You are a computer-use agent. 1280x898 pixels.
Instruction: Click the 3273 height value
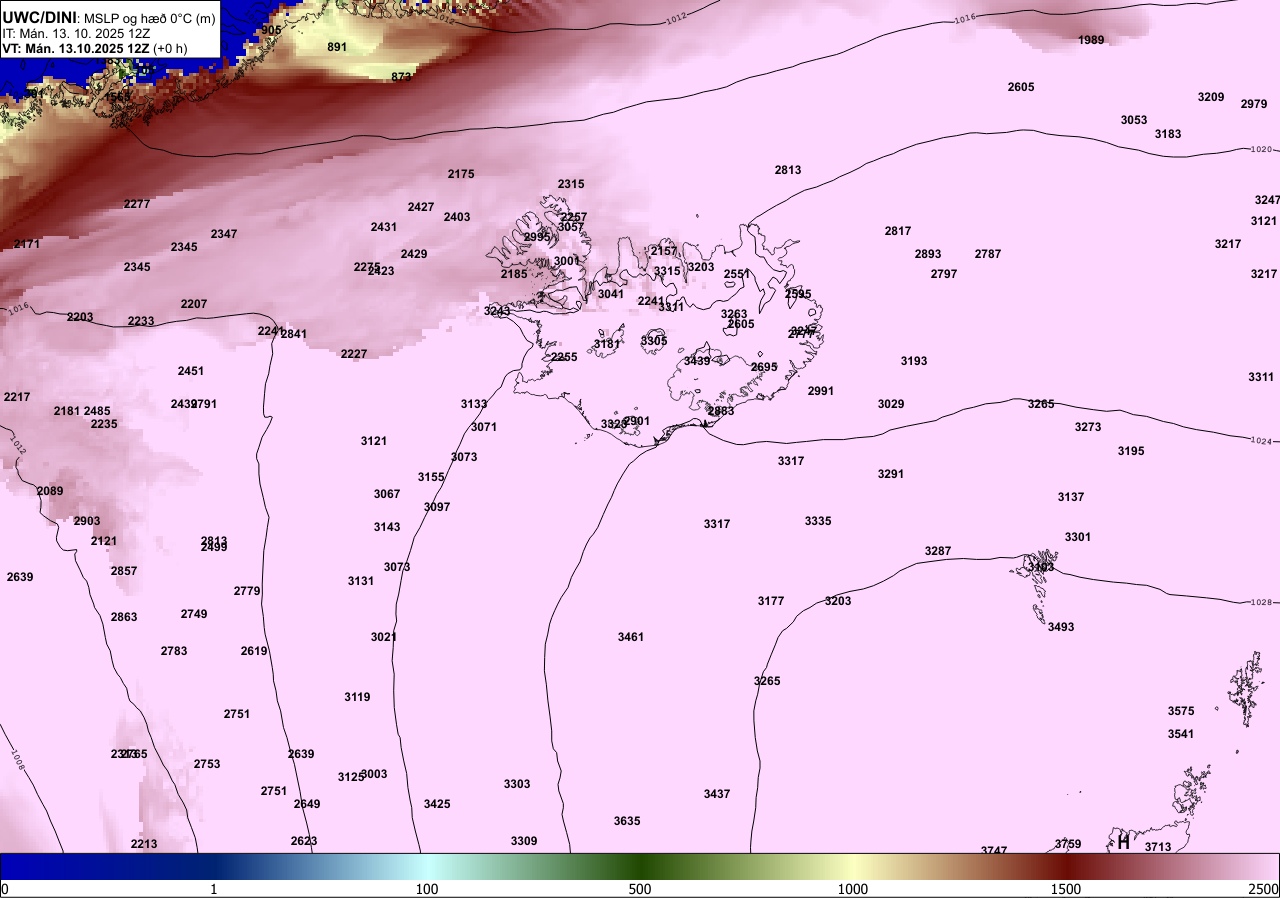tap(1088, 427)
